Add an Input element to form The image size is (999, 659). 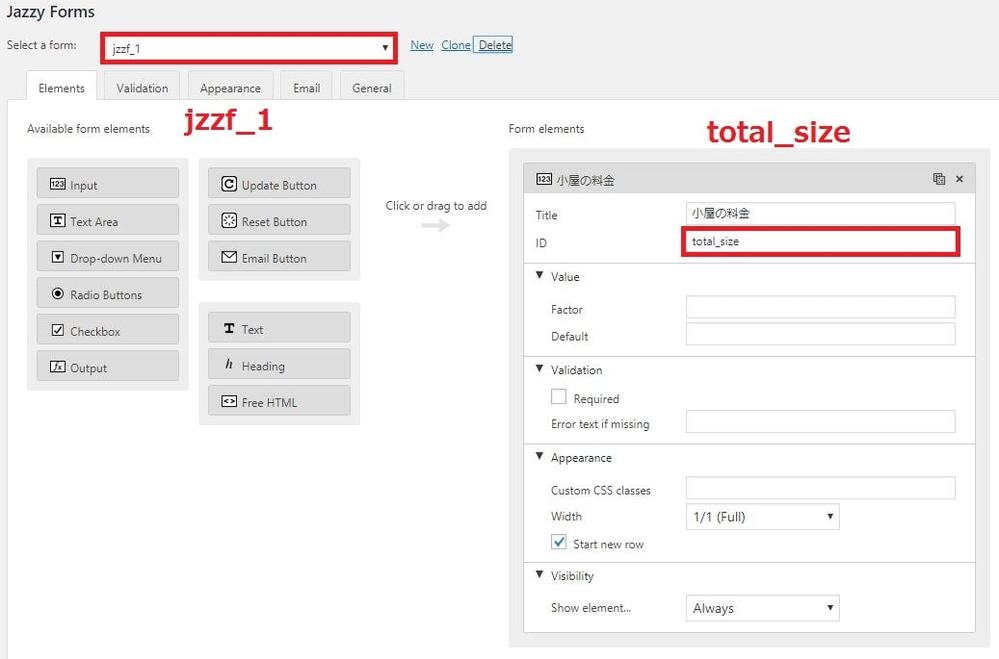pos(108,184)
